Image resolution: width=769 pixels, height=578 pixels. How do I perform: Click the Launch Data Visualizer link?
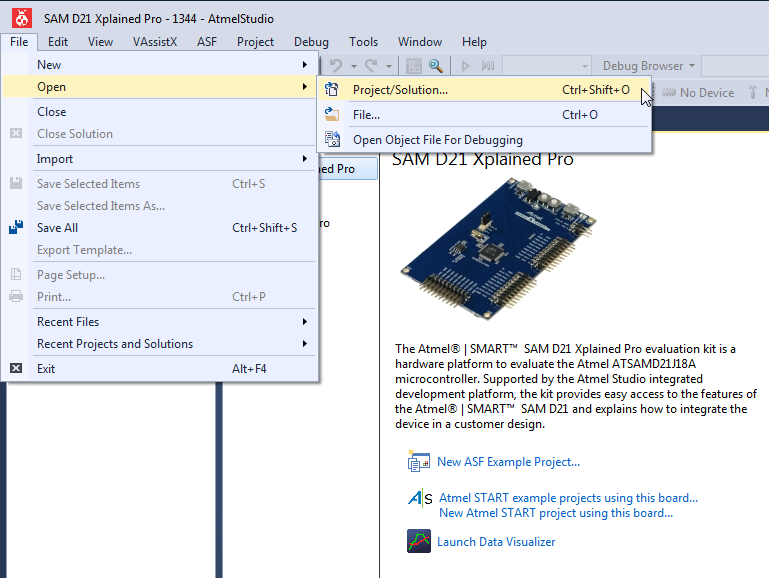pos(495,542)
